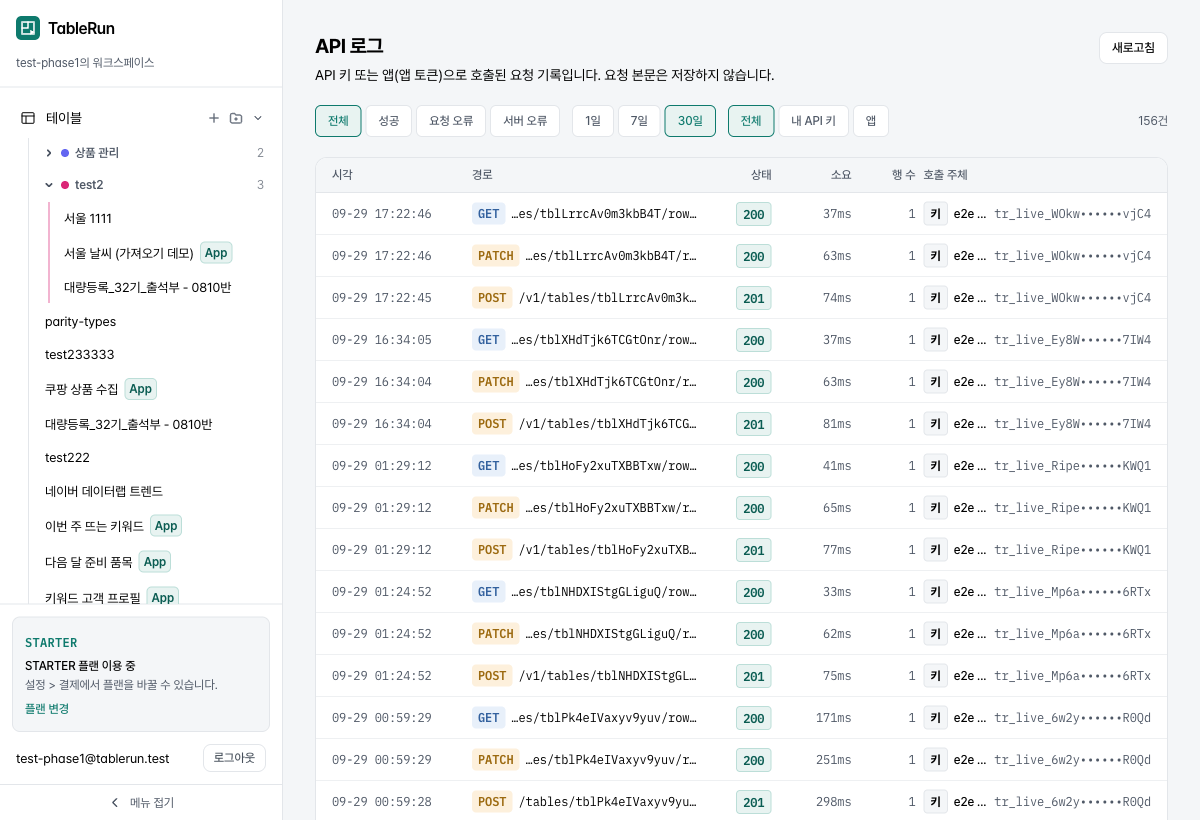Filter by 앱 caller
Screen dimensions: 1200x820
(x=871, y=121)
